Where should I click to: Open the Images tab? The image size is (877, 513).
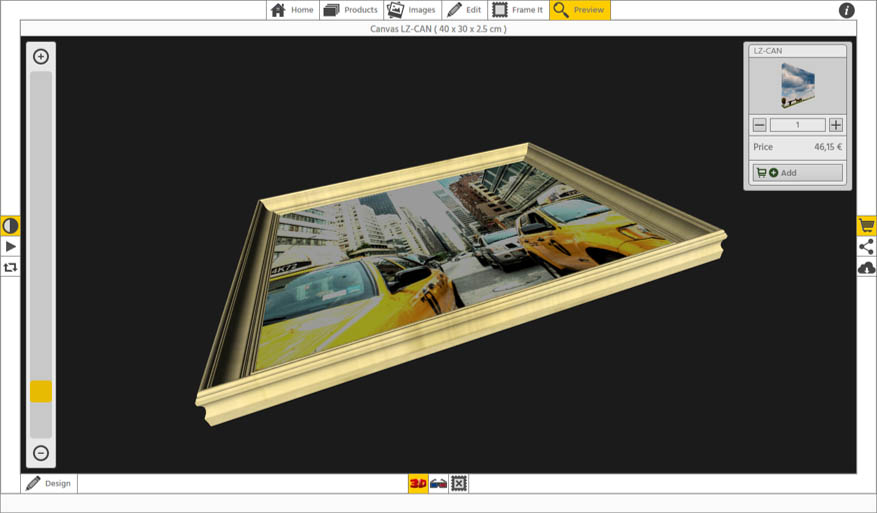(412, 10)
